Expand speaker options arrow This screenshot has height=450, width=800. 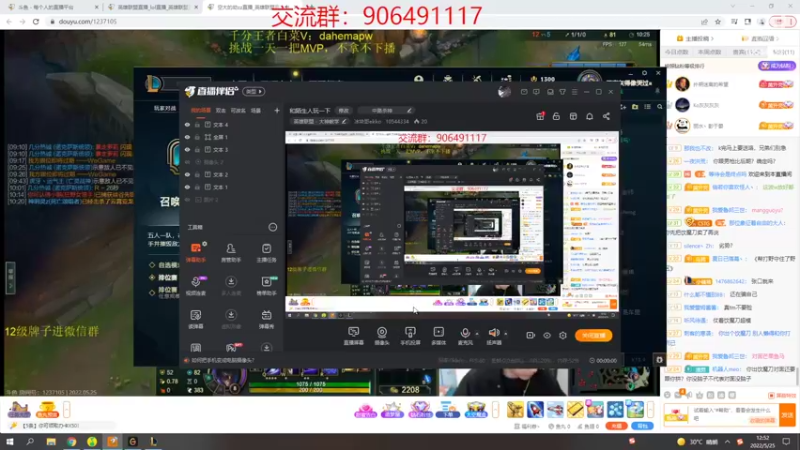coord(506,334)
